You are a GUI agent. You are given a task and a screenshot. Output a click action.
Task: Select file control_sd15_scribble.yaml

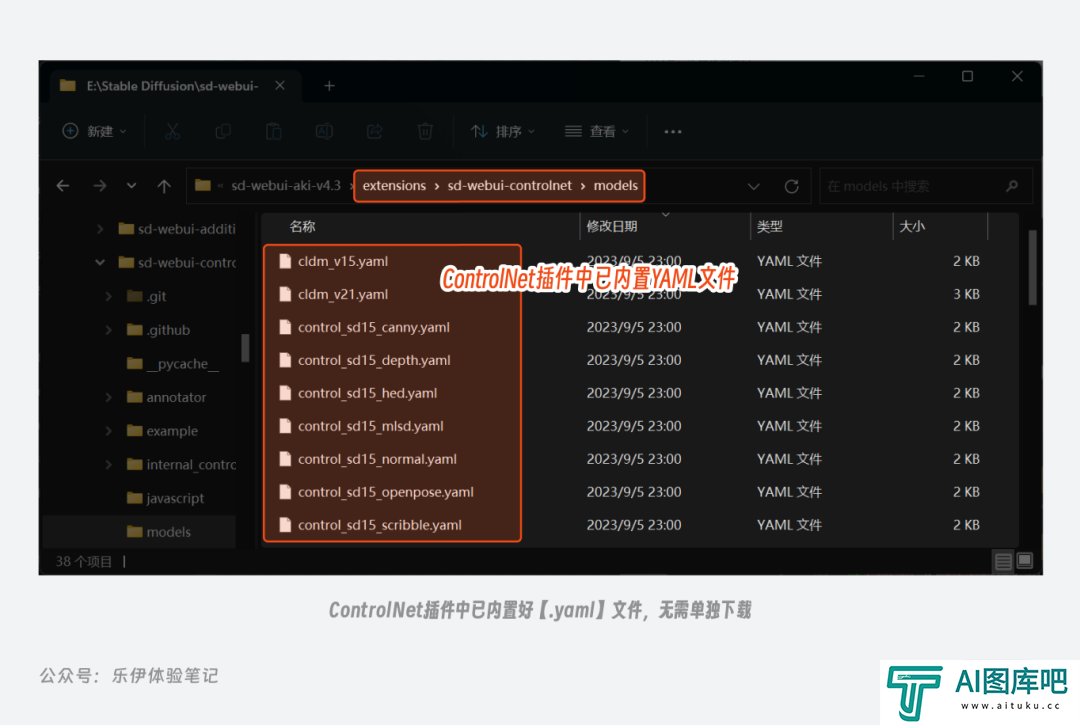pos(380,526)
